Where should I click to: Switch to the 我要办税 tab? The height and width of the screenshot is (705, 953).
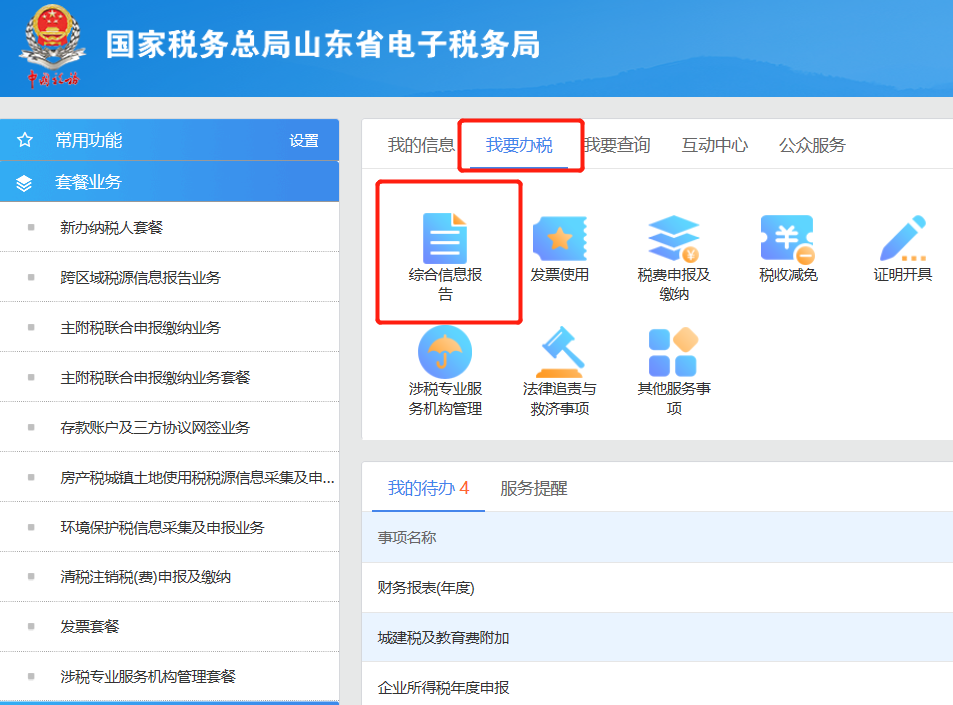519,145
